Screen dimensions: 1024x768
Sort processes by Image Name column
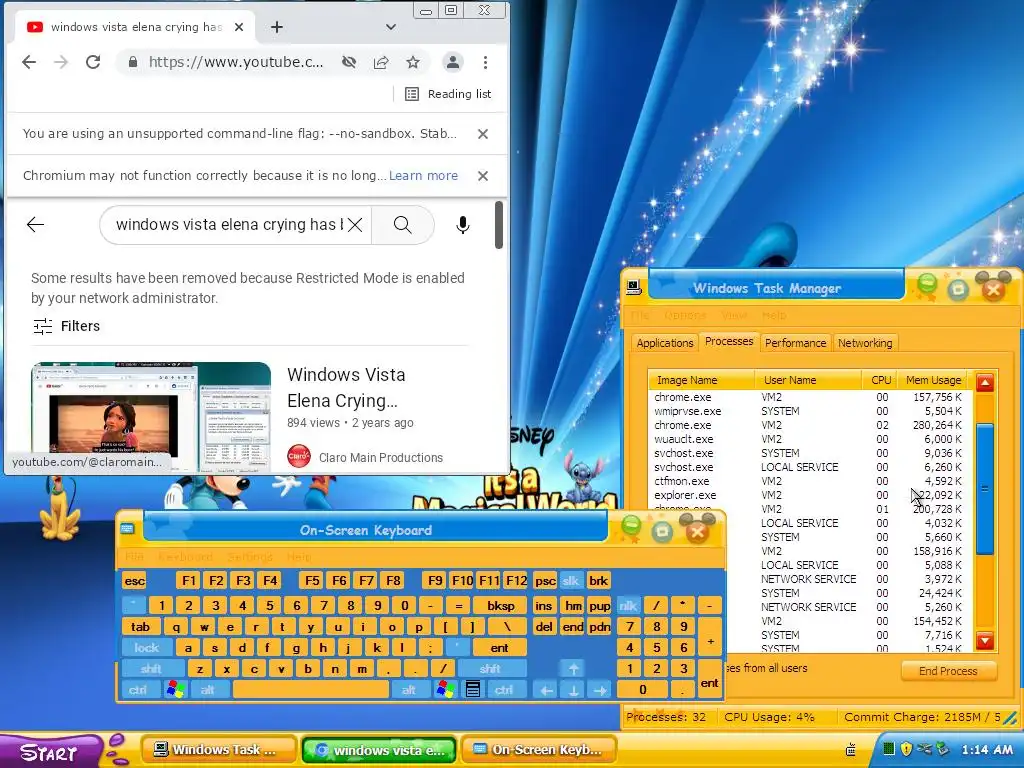[702, 380]
